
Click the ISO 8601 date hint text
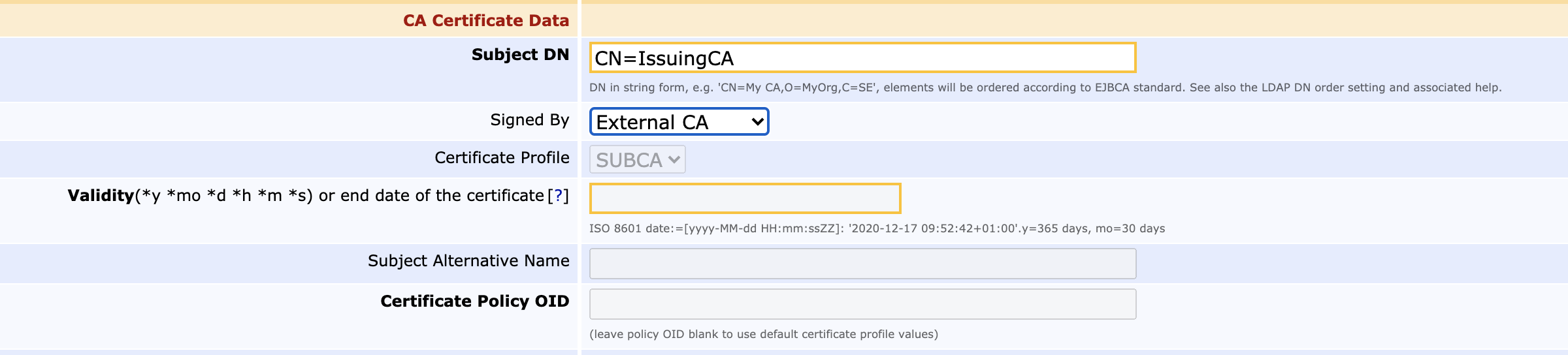coord(877,228)
